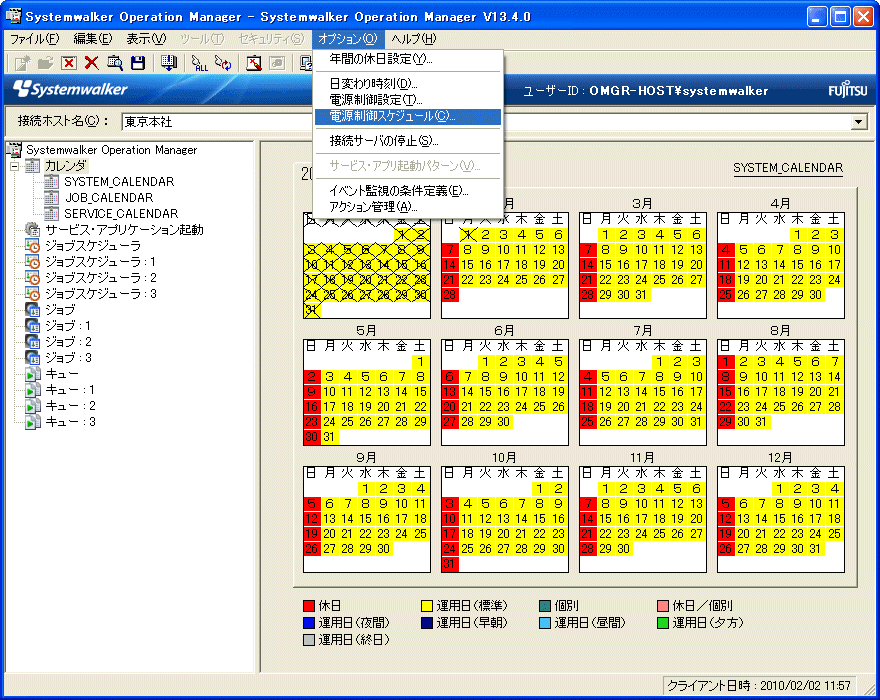Select day 1 in the 8月 calendar
This screenshot has width=880, height=700.
[x=726, y=362]
